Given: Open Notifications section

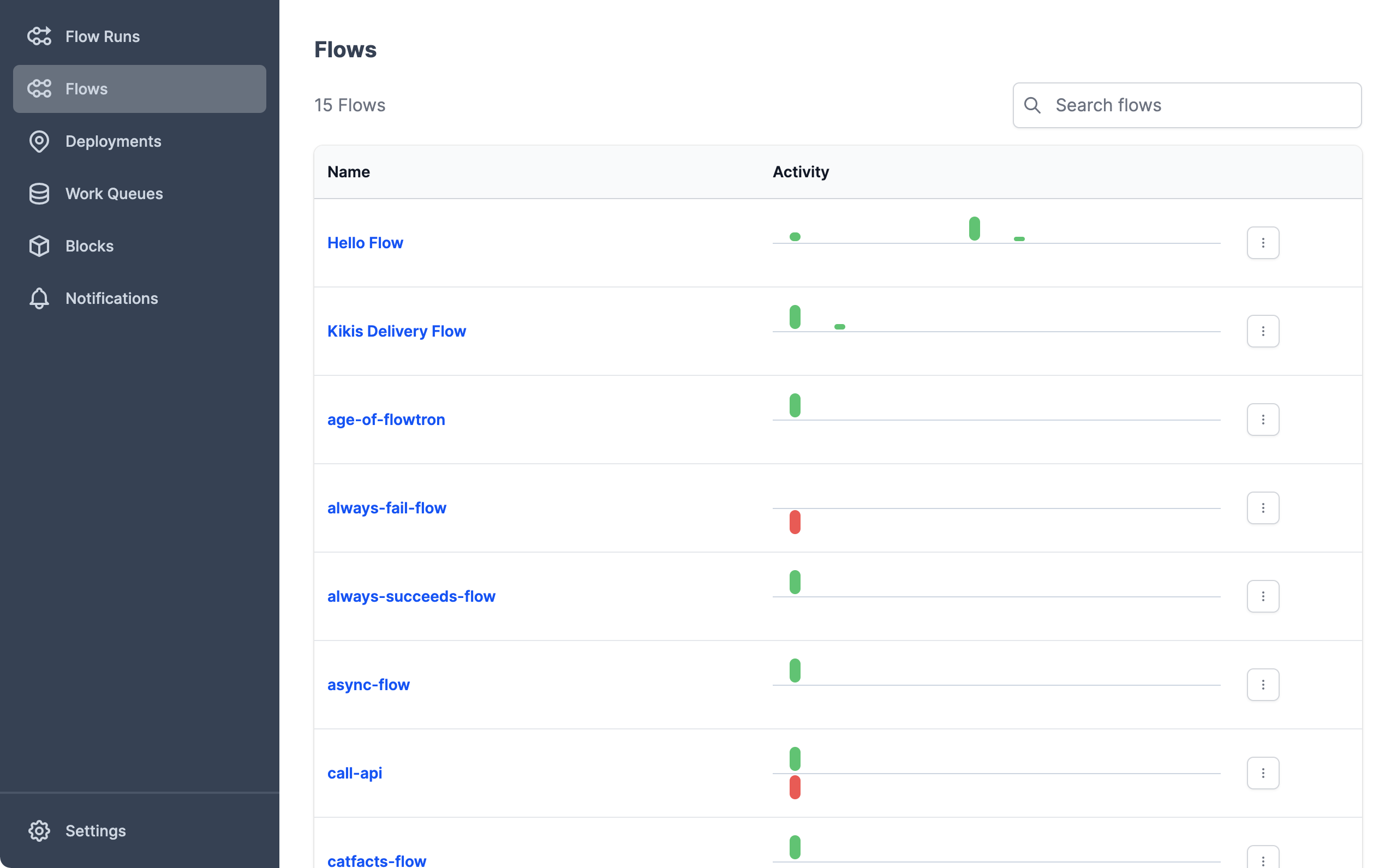Looking at the screenshot, I should [140, 298].
